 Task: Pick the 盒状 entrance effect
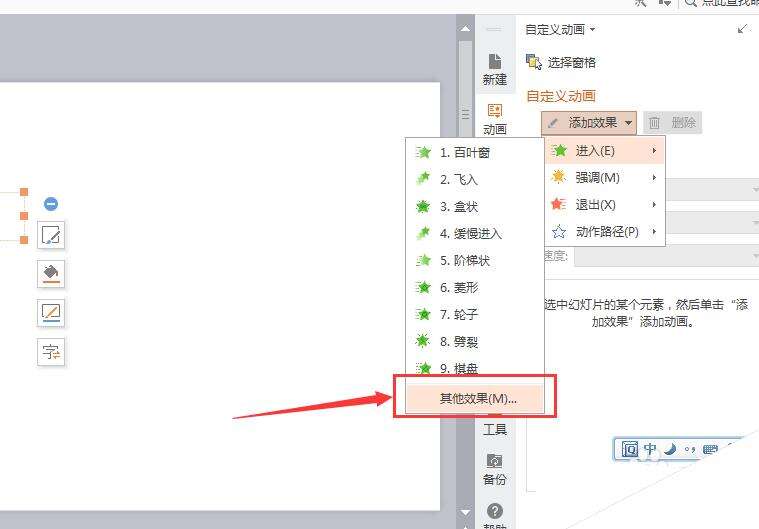coord(474,207)
